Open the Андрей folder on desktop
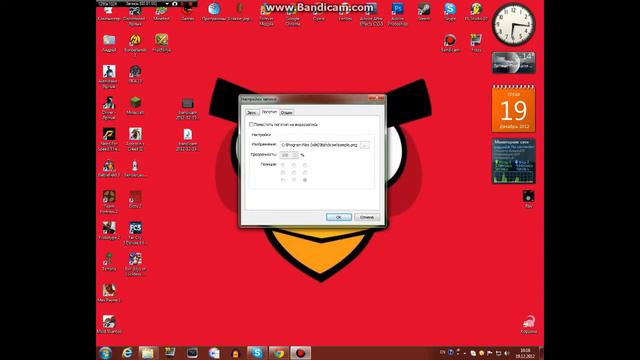640x360 pixels. tap(109, 43)
